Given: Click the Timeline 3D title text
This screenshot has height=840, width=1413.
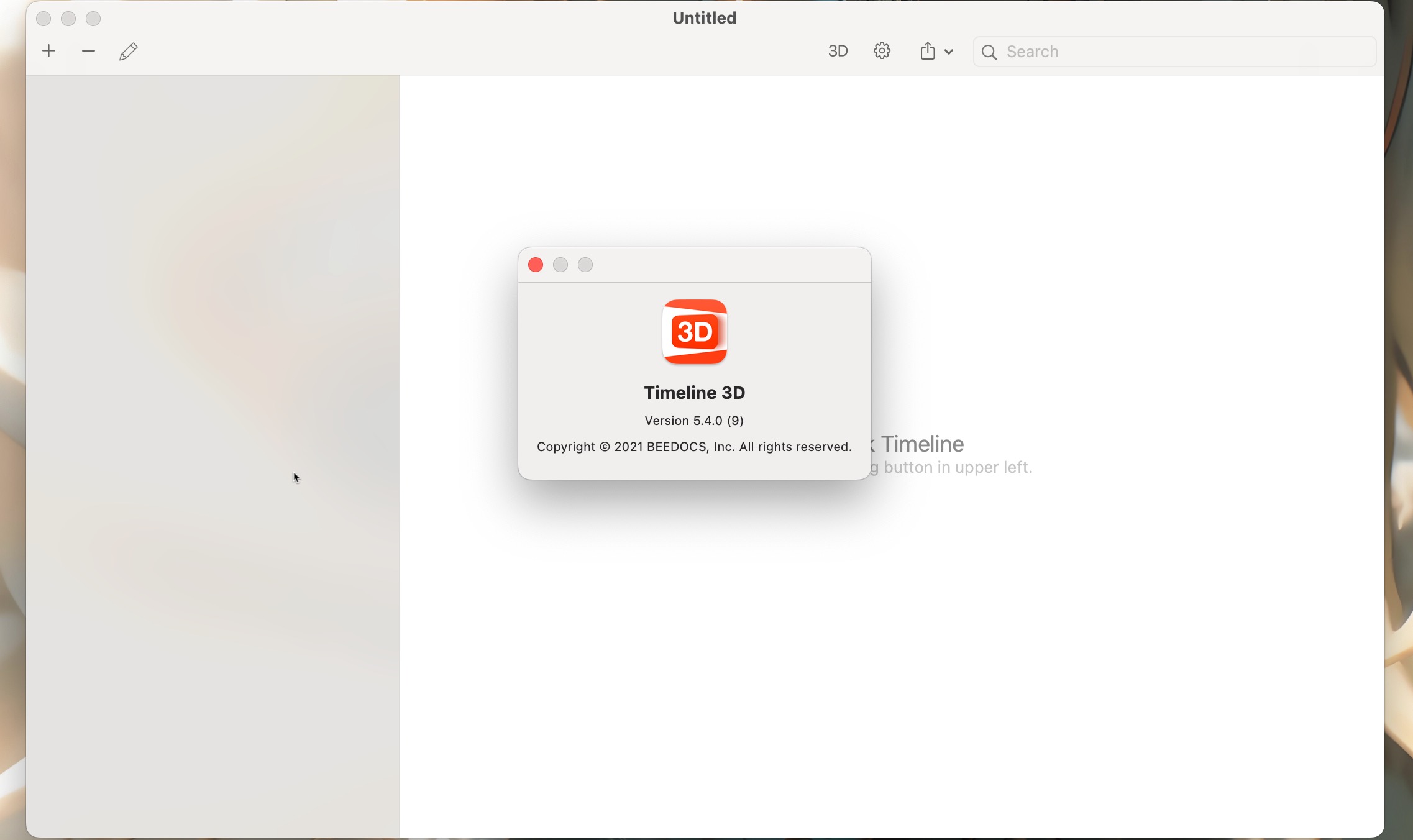Looking at the screenshot, I should pyautogui.click(x=695, y=393).
